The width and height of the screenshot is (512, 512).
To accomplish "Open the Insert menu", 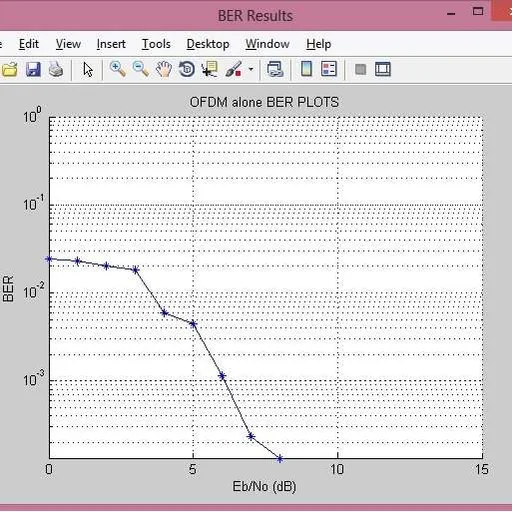I will pyautogui.click(x=111, y=44).
